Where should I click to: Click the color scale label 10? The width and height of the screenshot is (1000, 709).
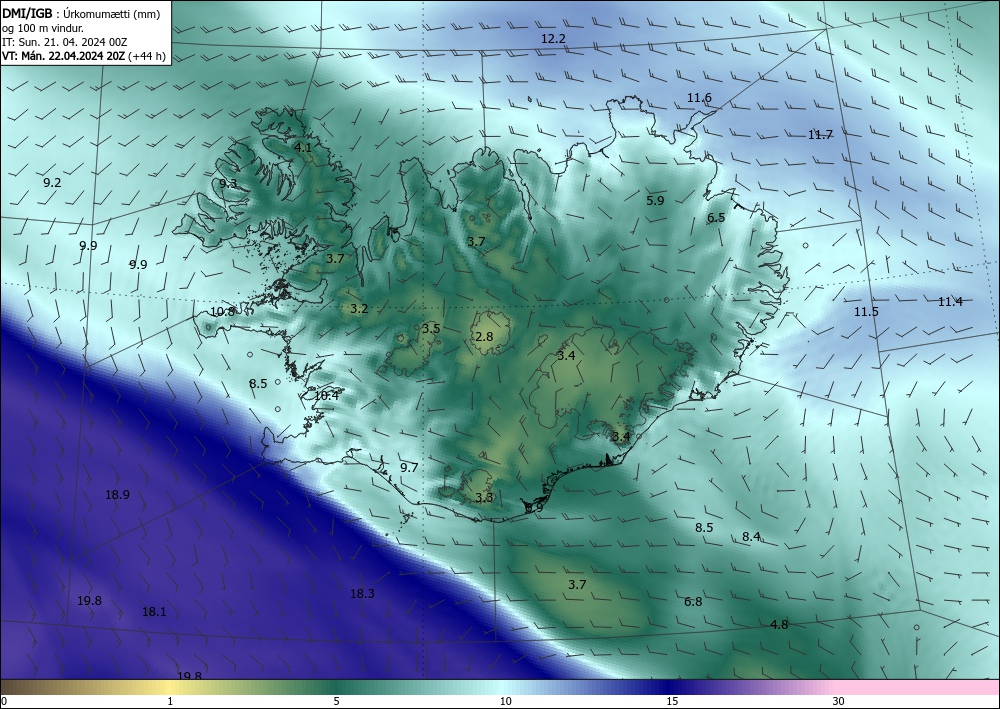(506, 702)
